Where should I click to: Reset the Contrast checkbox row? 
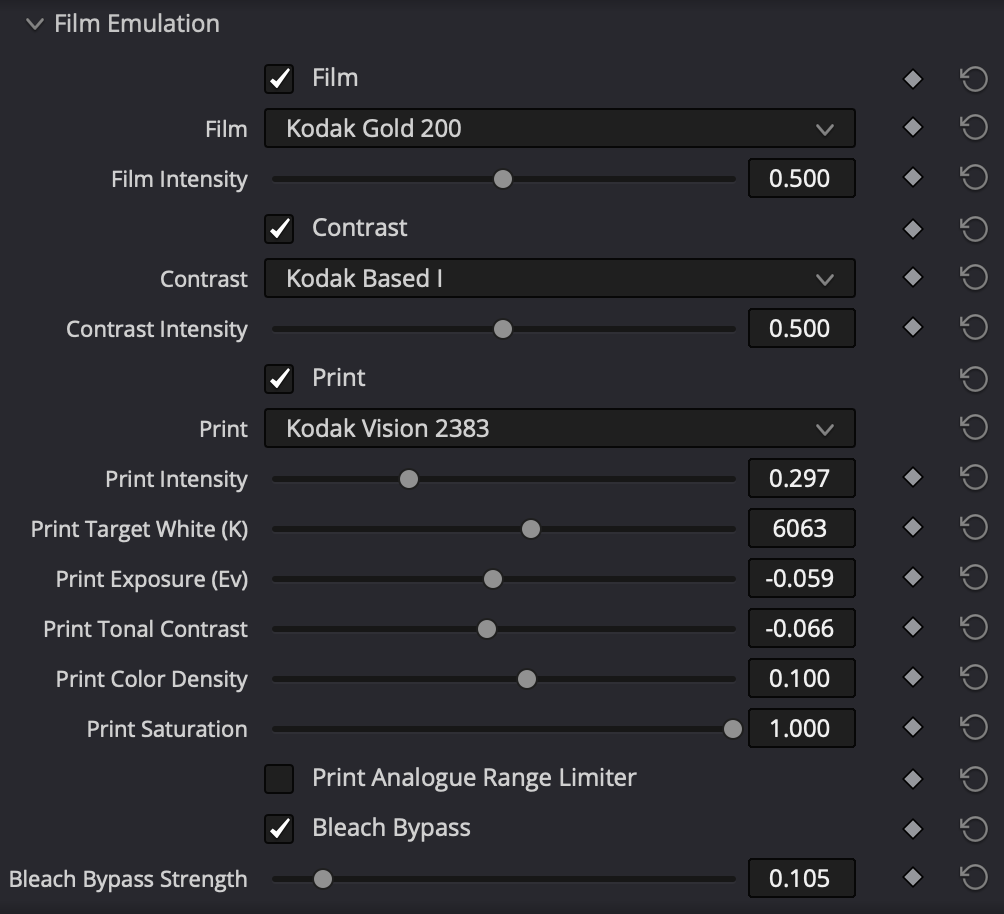coord(974,229)
